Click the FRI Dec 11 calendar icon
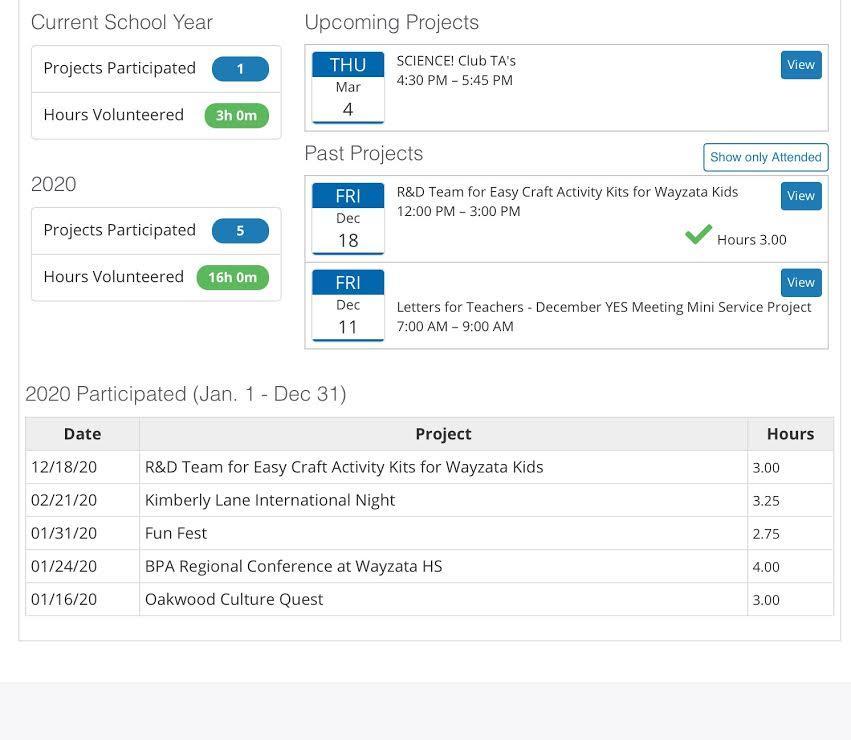851x740 pixels. (x=348, y=305)
